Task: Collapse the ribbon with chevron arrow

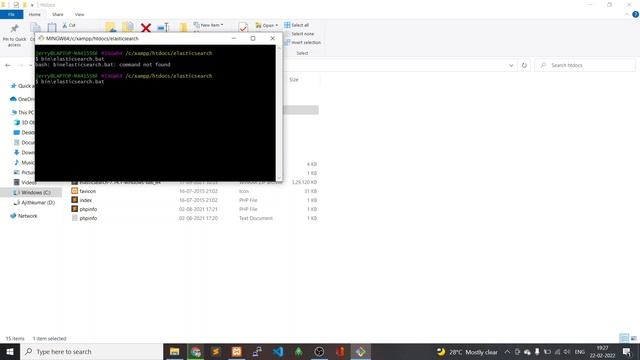Action: click(627, 14)
